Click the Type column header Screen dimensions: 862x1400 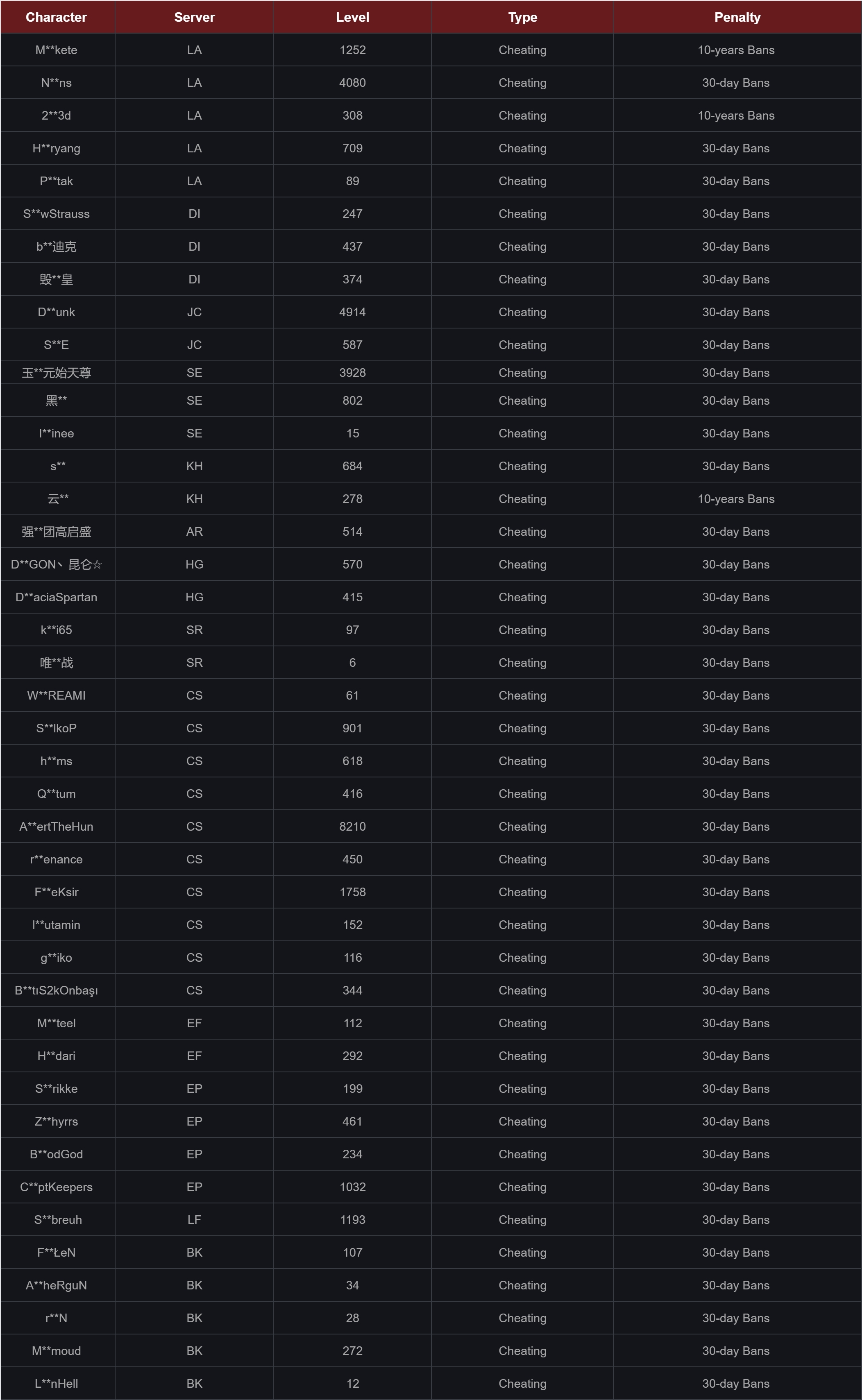[x=522, y=17]
